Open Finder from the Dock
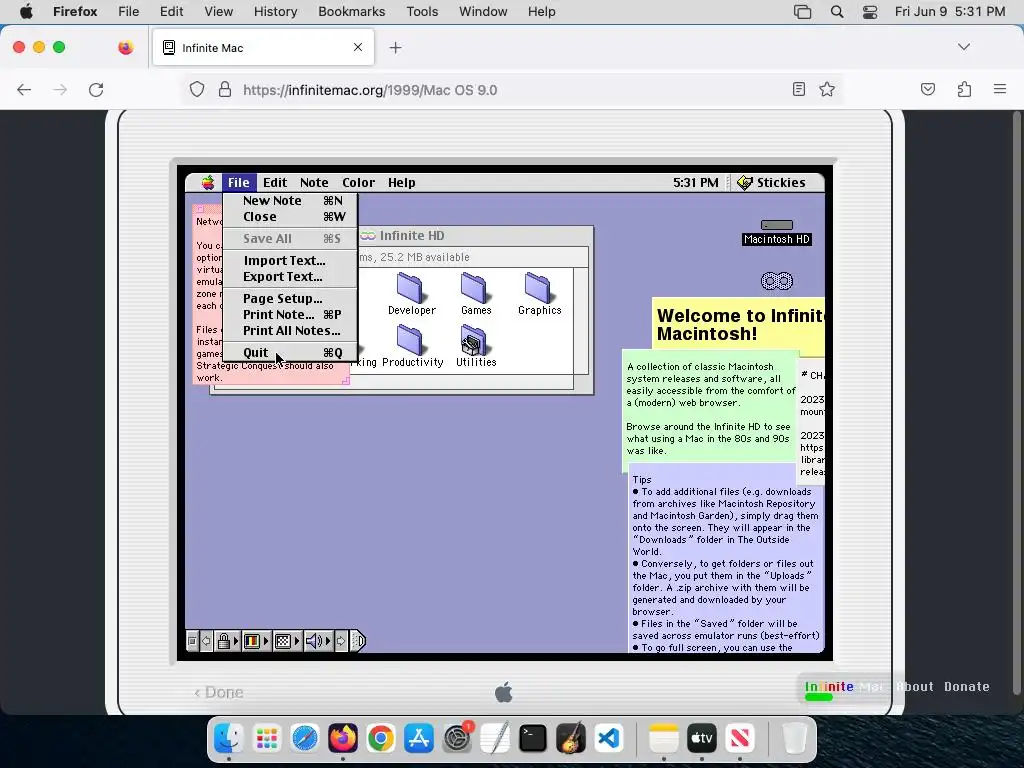This screenshot has height=768, width=1024. (229, 739)
